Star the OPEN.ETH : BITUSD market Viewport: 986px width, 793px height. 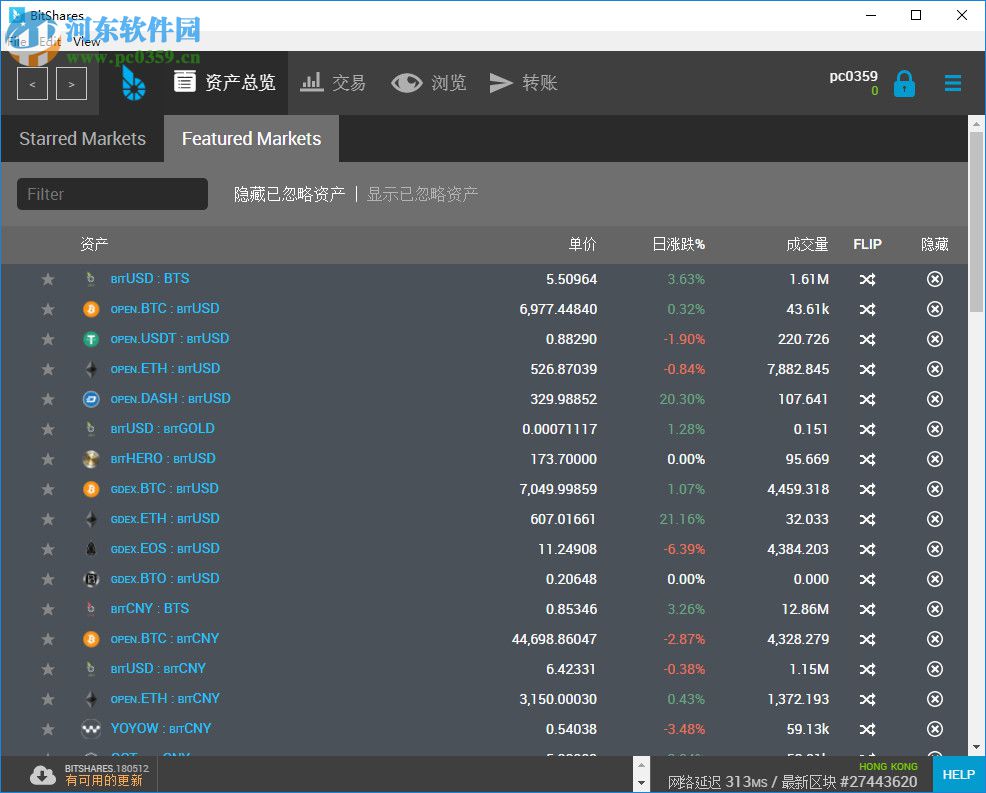[x=48, y=369]
